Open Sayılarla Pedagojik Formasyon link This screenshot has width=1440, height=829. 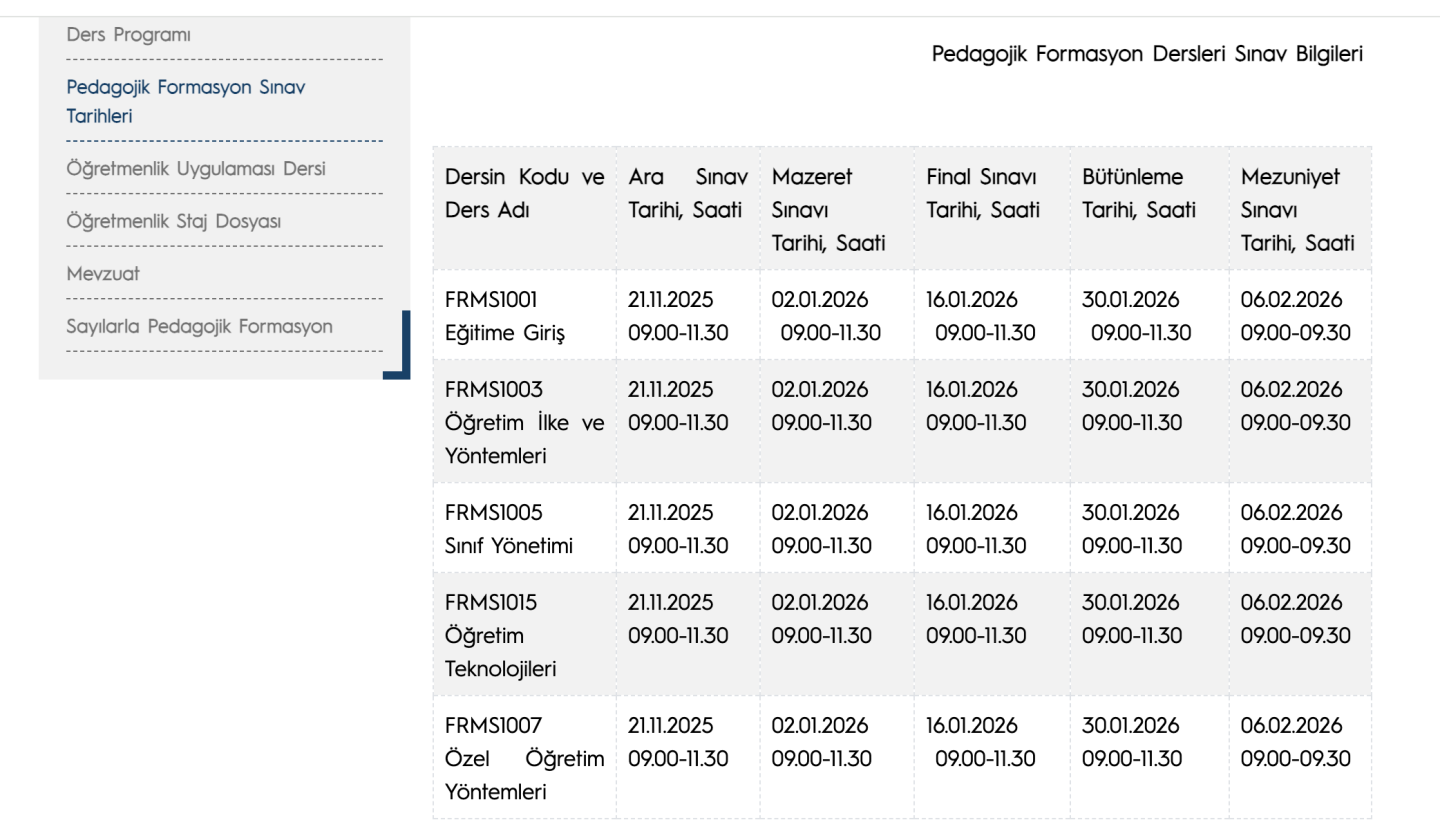point(199,326)
